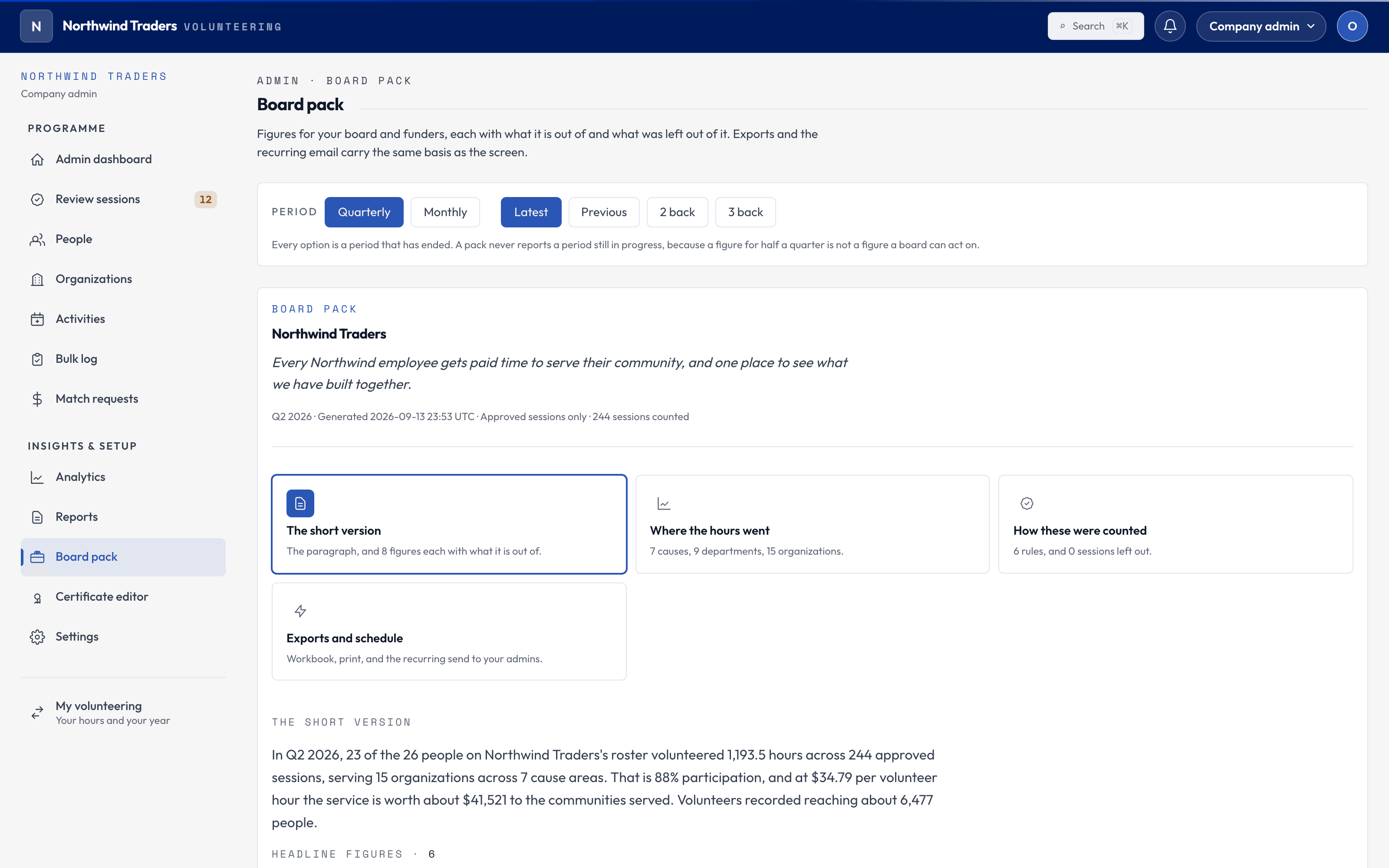Select the 3 back period option
The image size is (1389, 868).
745,212
